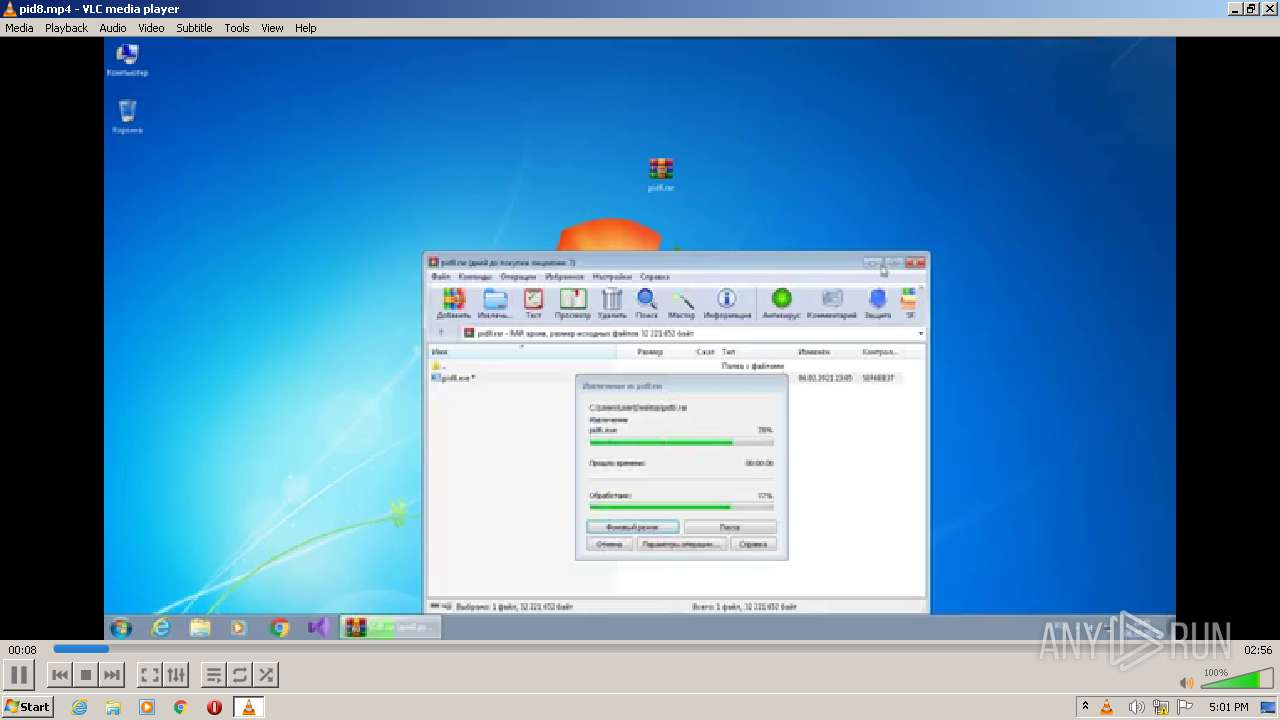This screenshot has width=1280, height=720.
Task: Open WinRAR Настройки menu
Action: (612, 277)
